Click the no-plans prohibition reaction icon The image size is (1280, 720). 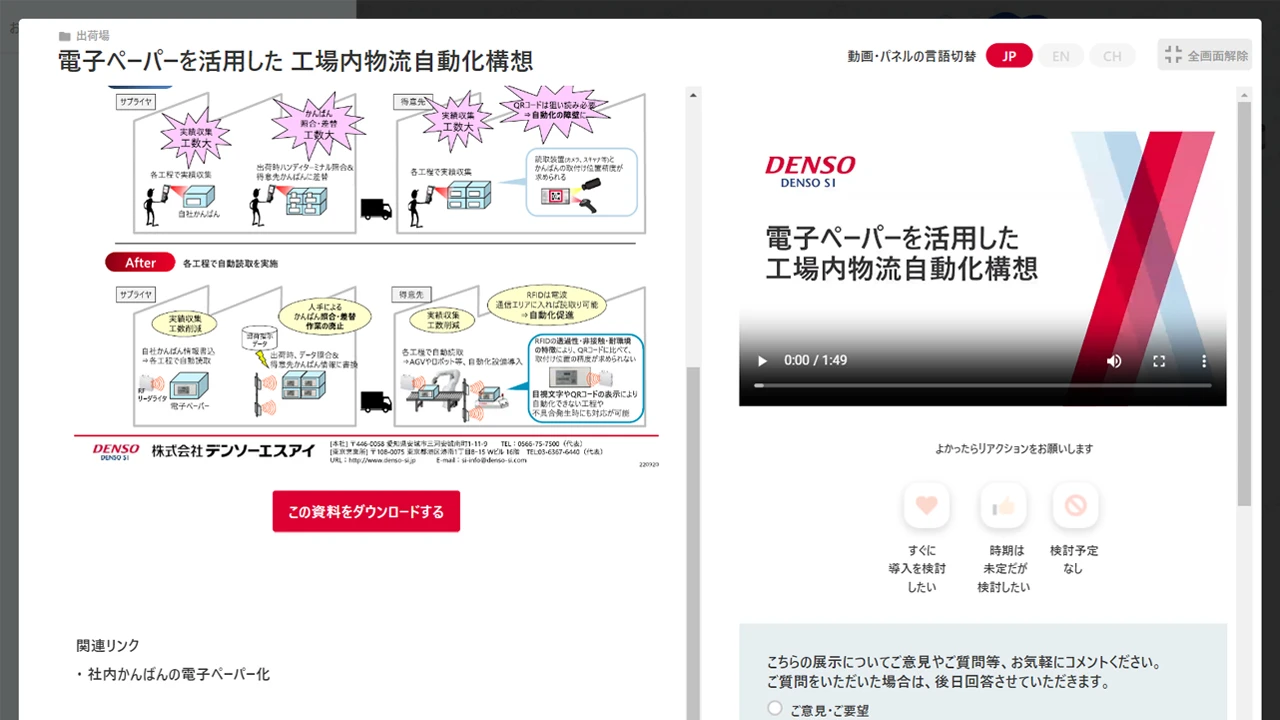(1075, 506)
